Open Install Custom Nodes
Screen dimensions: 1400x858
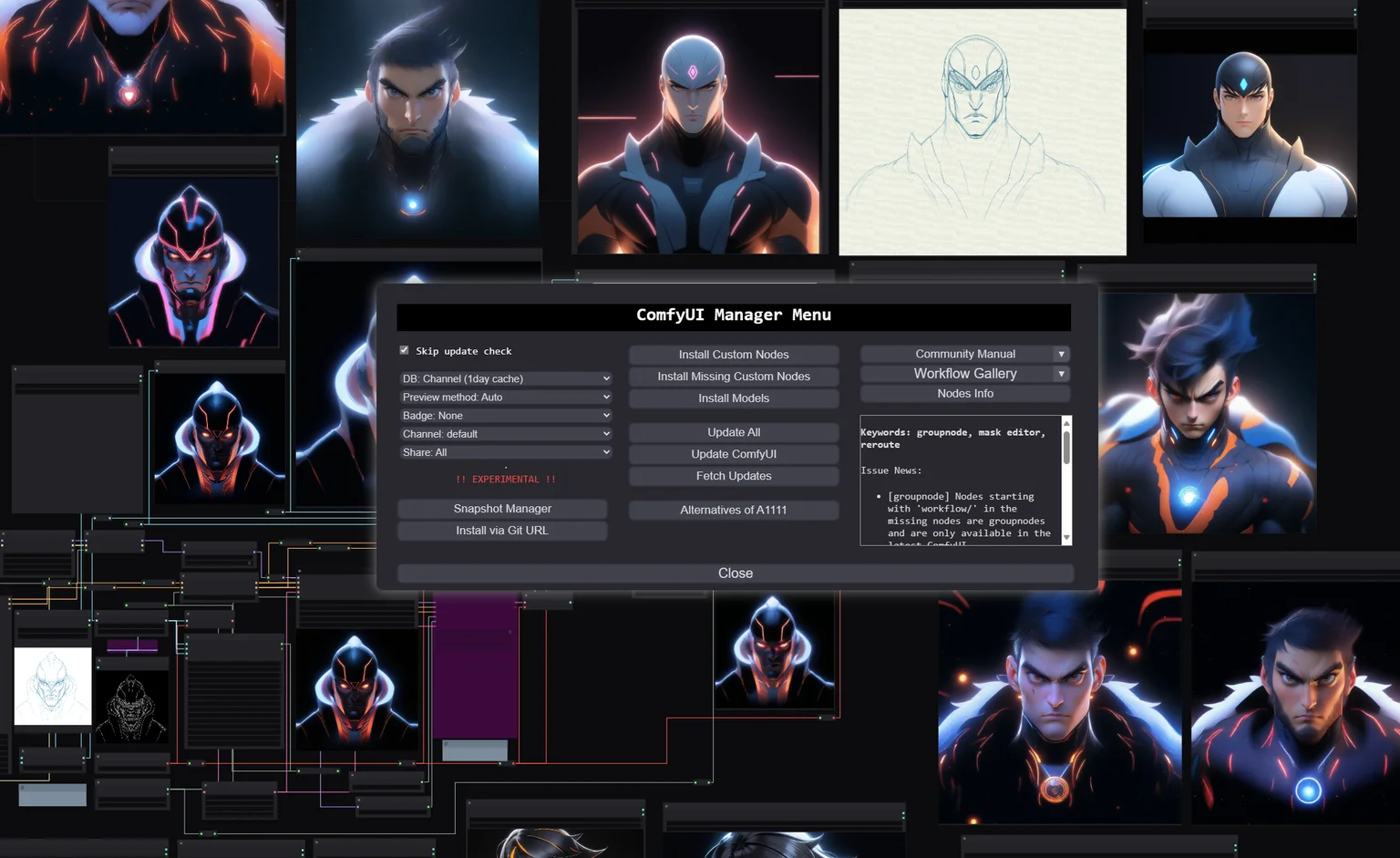tap(734, 355)
